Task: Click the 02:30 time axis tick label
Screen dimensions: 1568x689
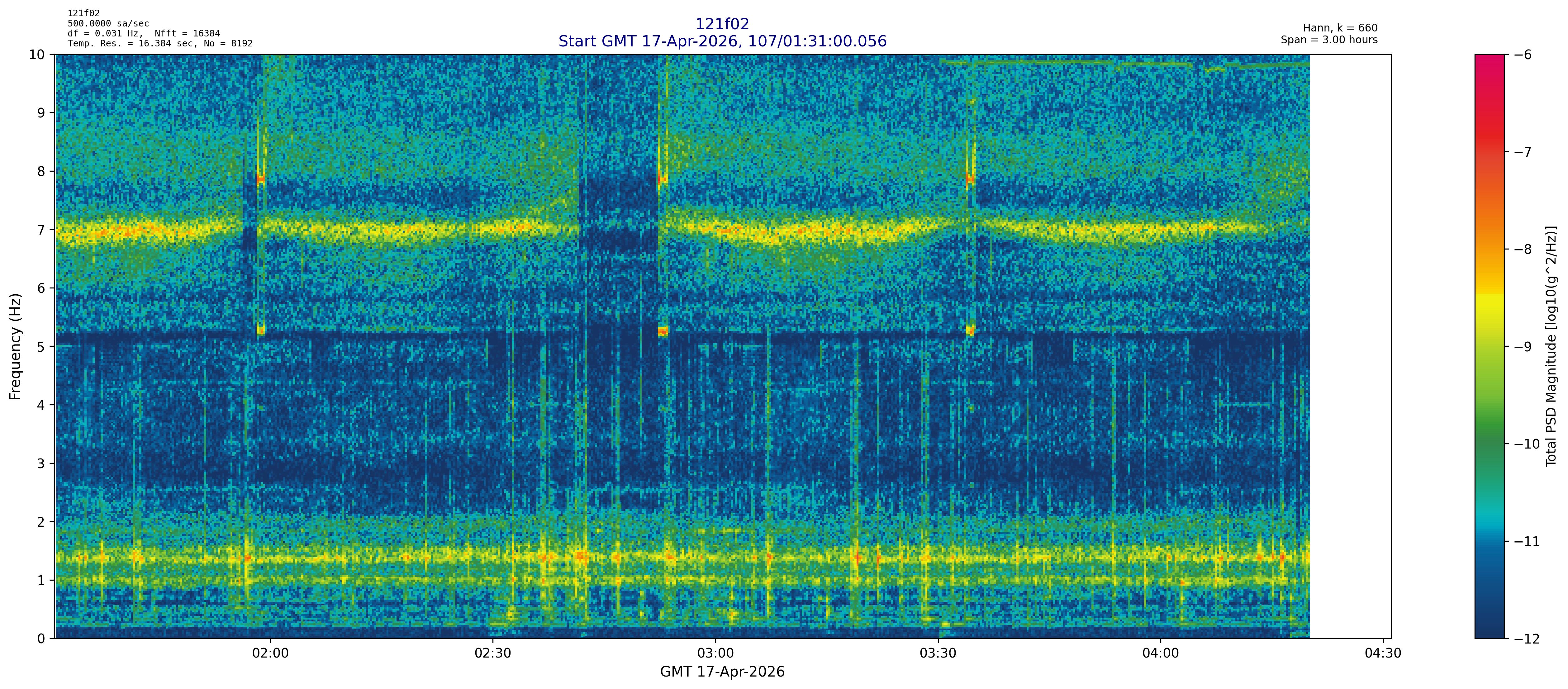Action: tap(492, 654)
